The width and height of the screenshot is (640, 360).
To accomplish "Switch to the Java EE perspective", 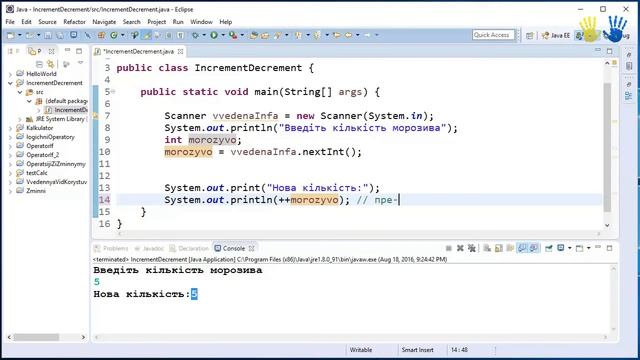I will [556, 36].
